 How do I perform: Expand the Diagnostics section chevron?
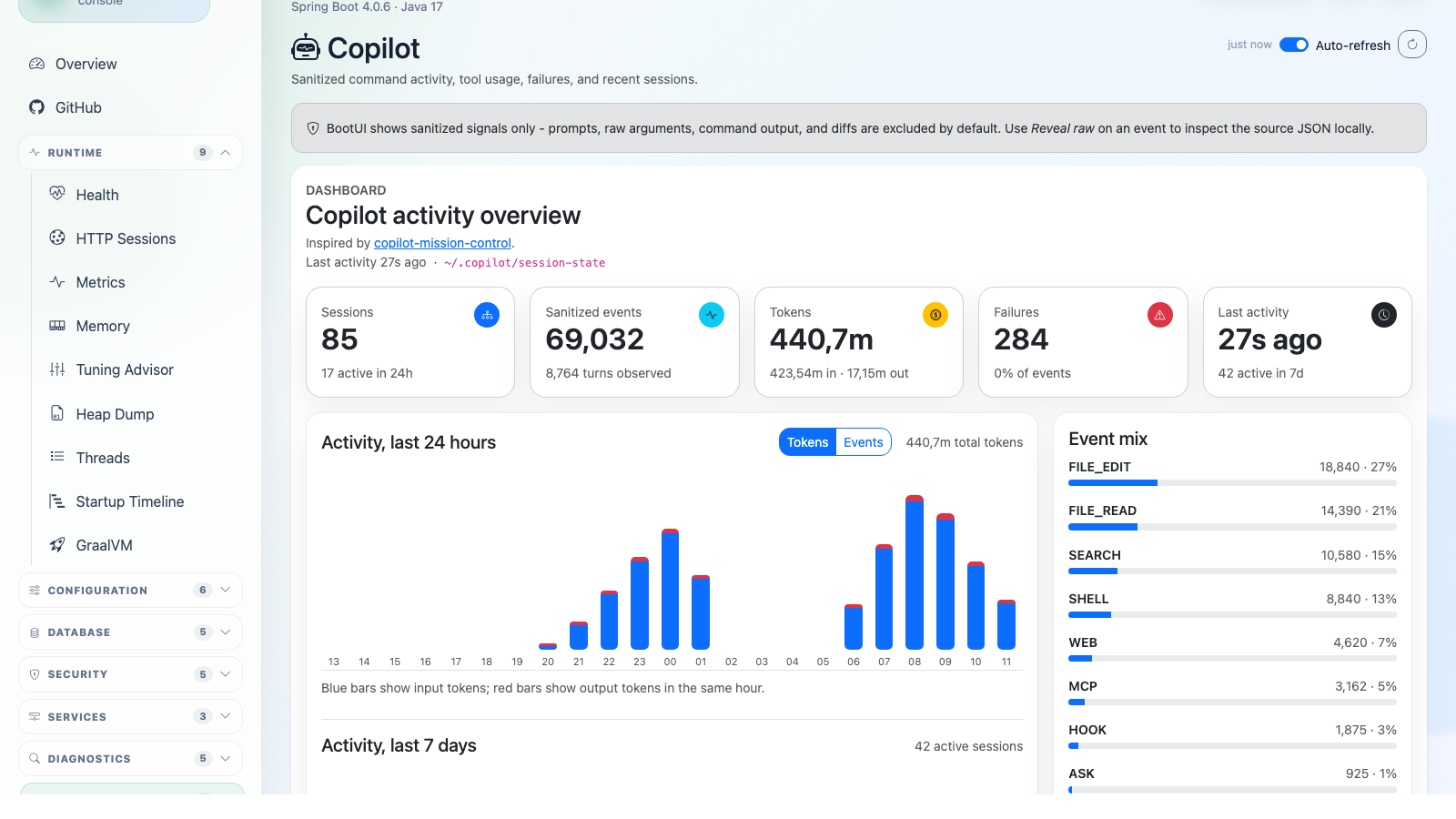click(x=226, y=758)
